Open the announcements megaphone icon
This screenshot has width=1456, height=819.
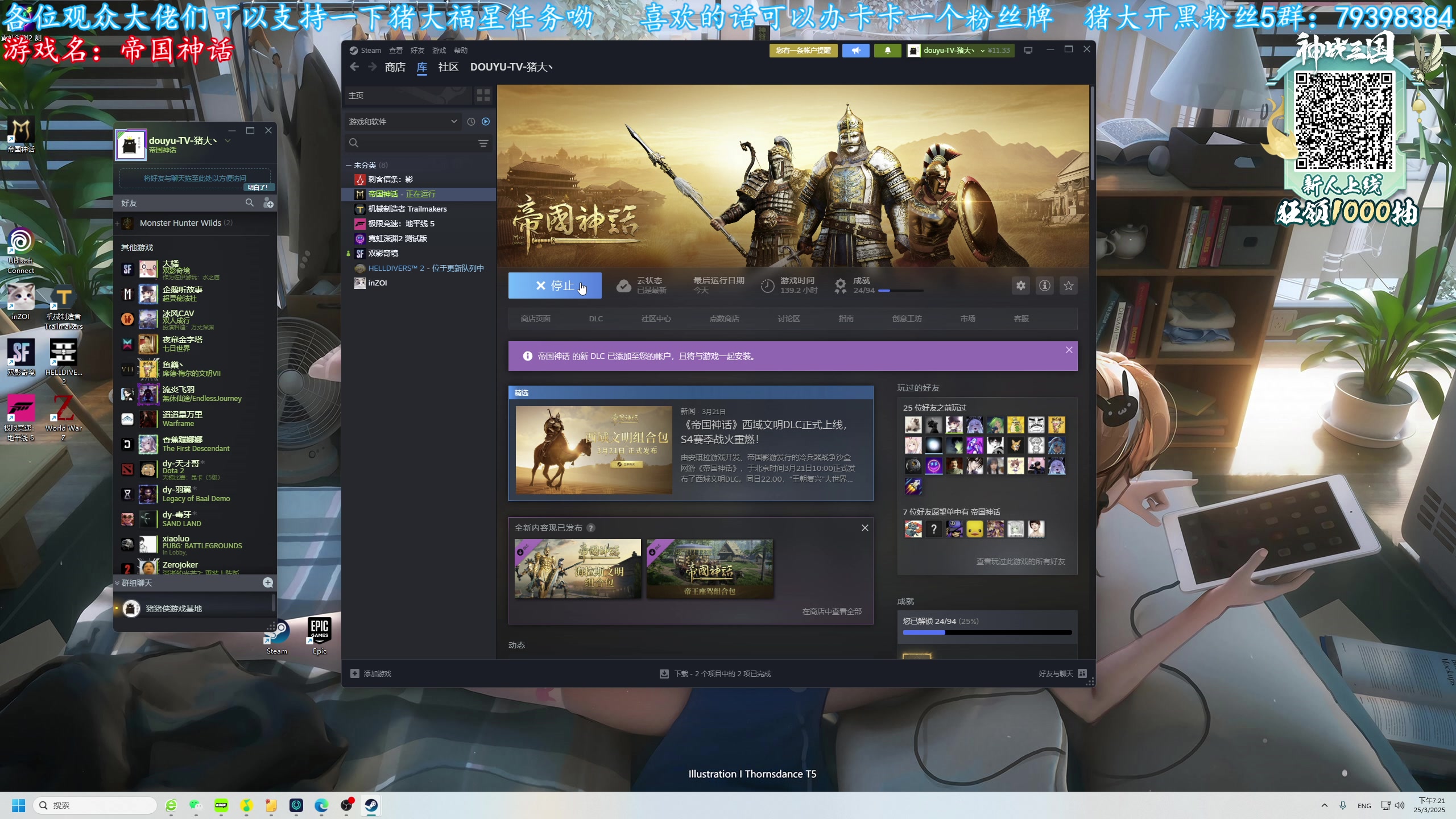(x=855, y=51)
